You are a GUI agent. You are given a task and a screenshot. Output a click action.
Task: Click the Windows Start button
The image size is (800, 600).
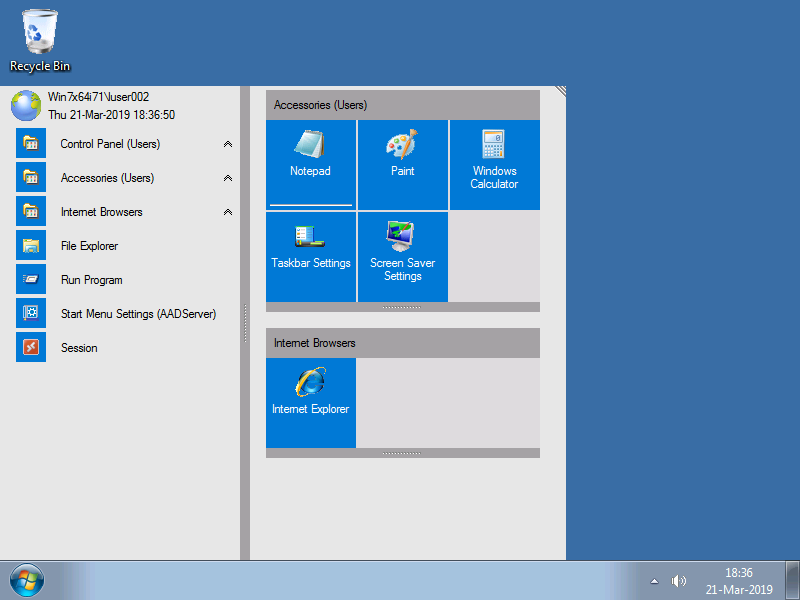pos(27,580)
